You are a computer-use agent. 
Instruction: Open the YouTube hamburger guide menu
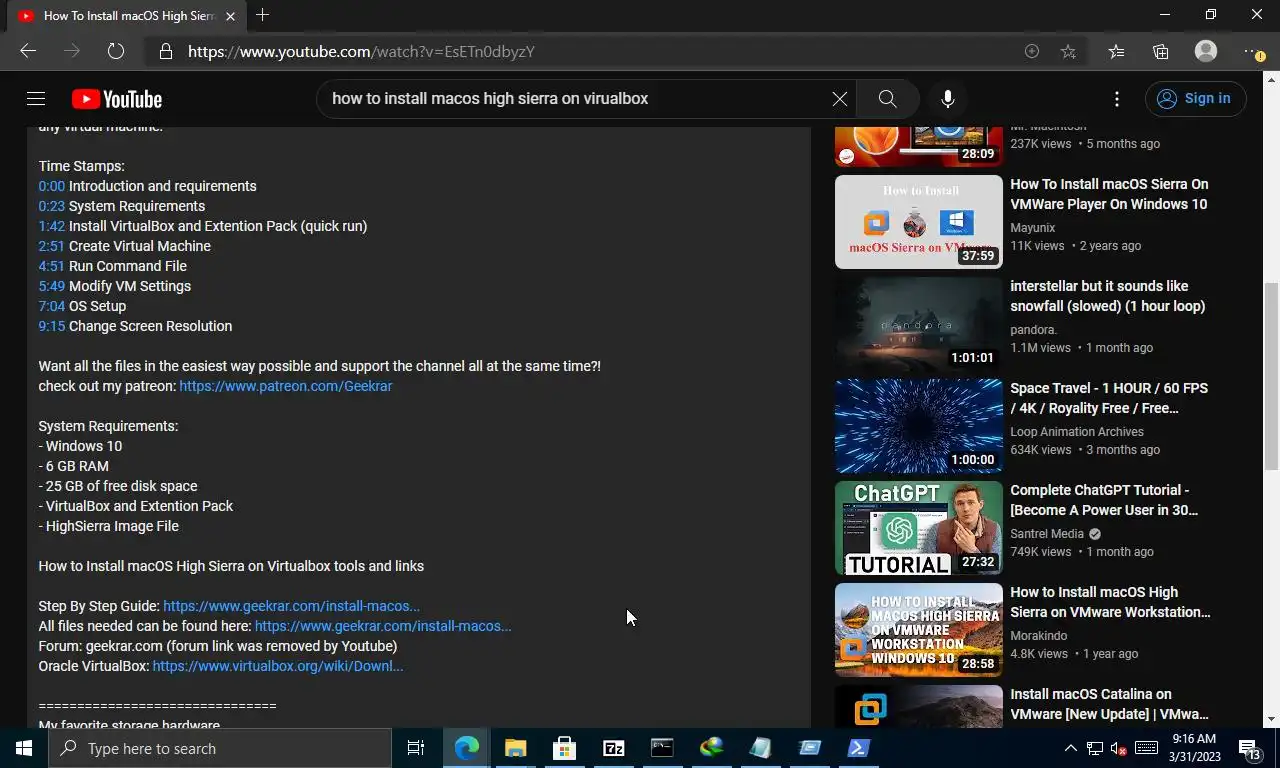coord(36,98)
